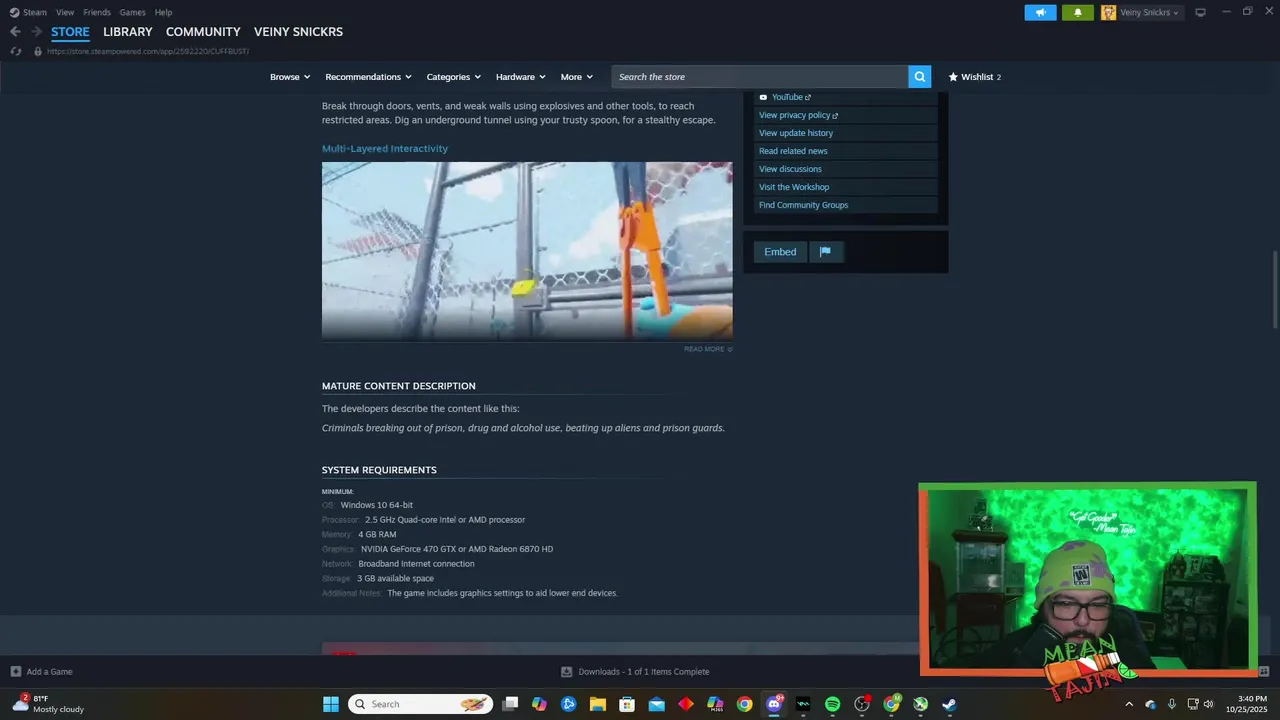Viewport: 1280px width, 720px height.
Task: Open the VEINY SNICKRS profile tab
Action: tap(298, 32)
